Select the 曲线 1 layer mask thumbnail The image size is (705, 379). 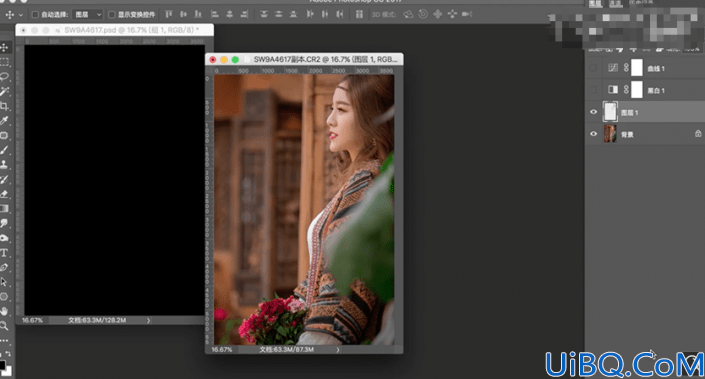pos(637,68)
